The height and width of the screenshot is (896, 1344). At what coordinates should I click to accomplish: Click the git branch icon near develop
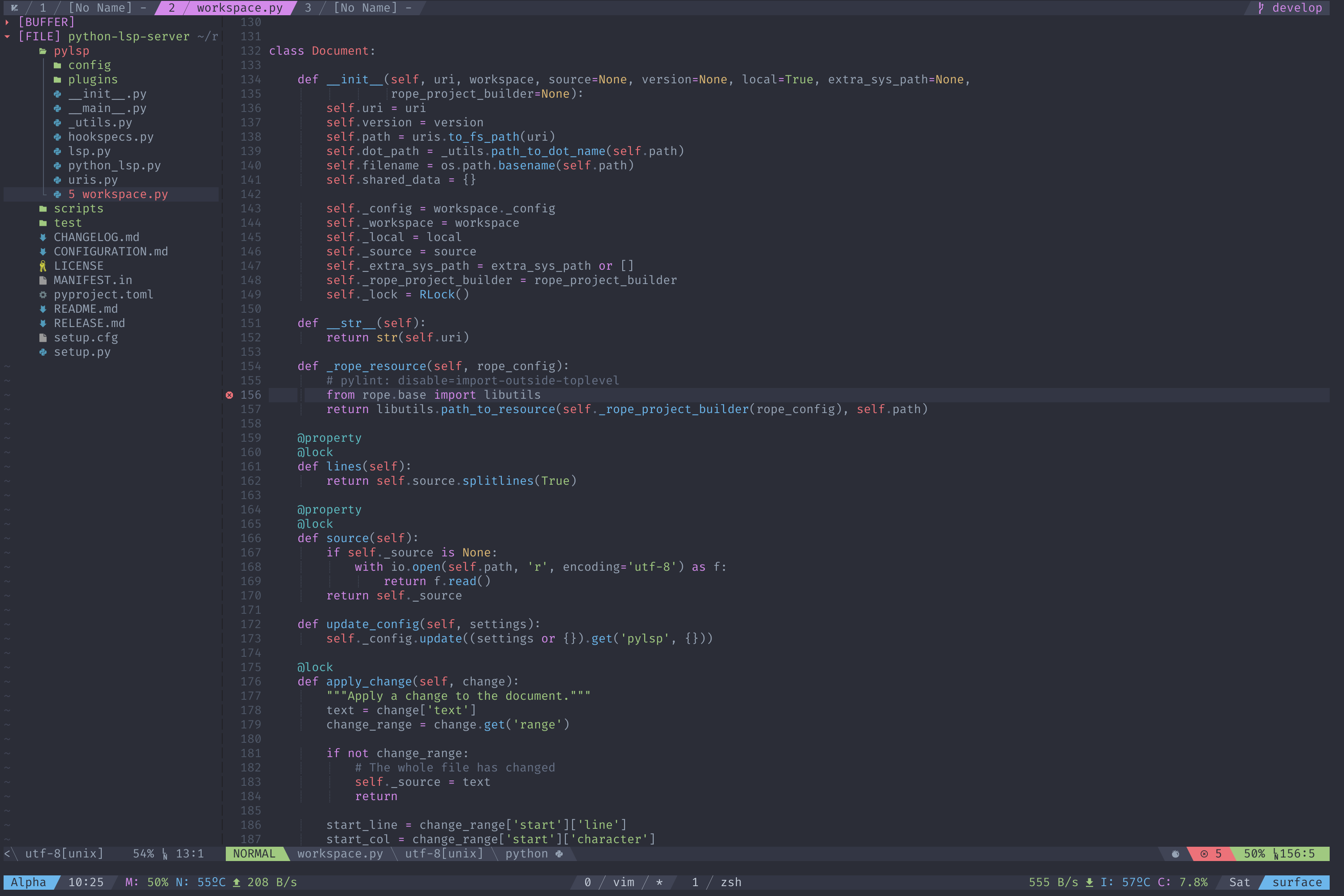pos(1261,8)
